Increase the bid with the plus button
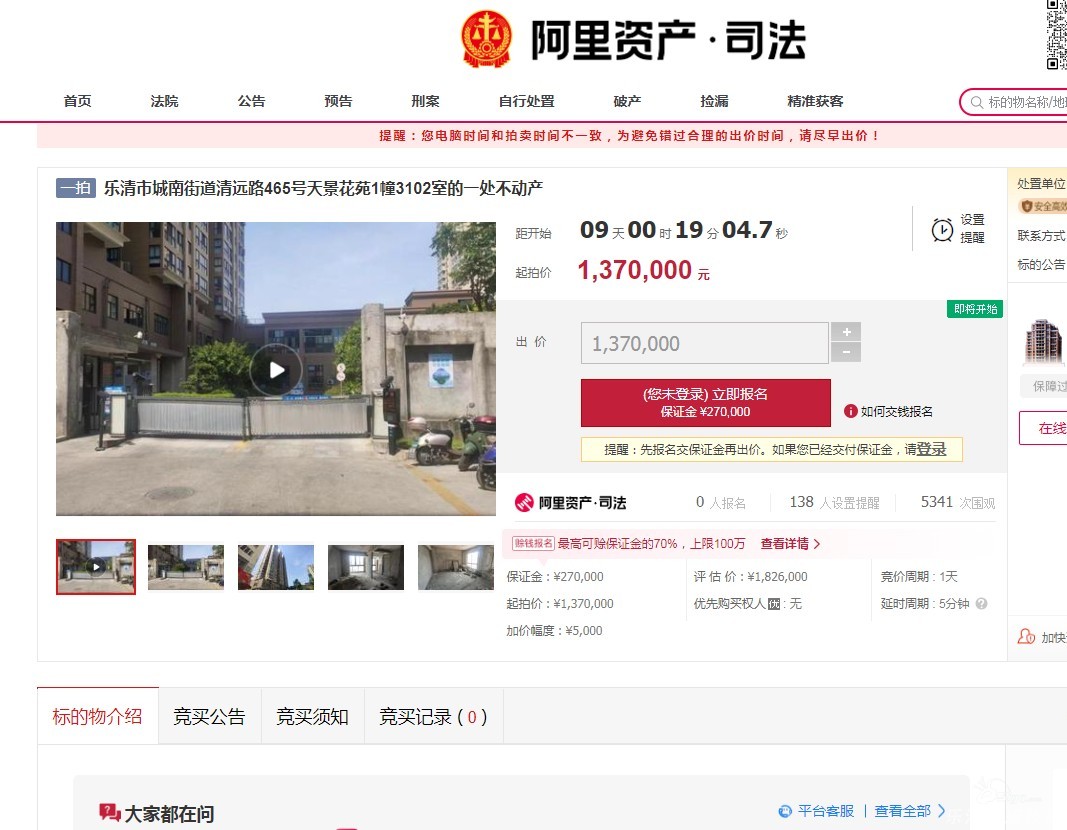This screenshot has height=830, width=1067. (846, 332)
